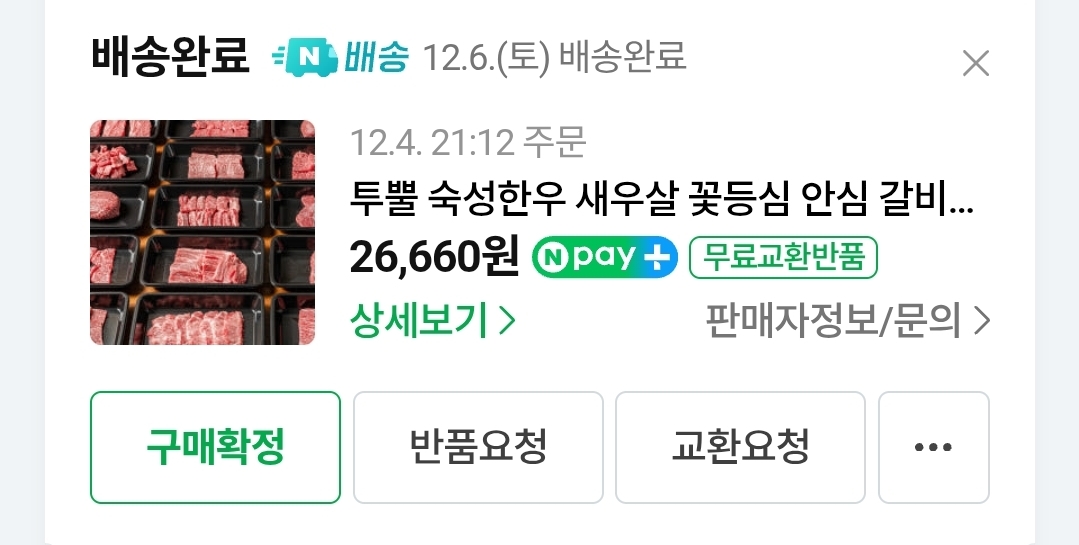This screenshot has width=1079, height=545.
Task: Open the 한우 meat product thumbnail
Action: pos(202,232)
